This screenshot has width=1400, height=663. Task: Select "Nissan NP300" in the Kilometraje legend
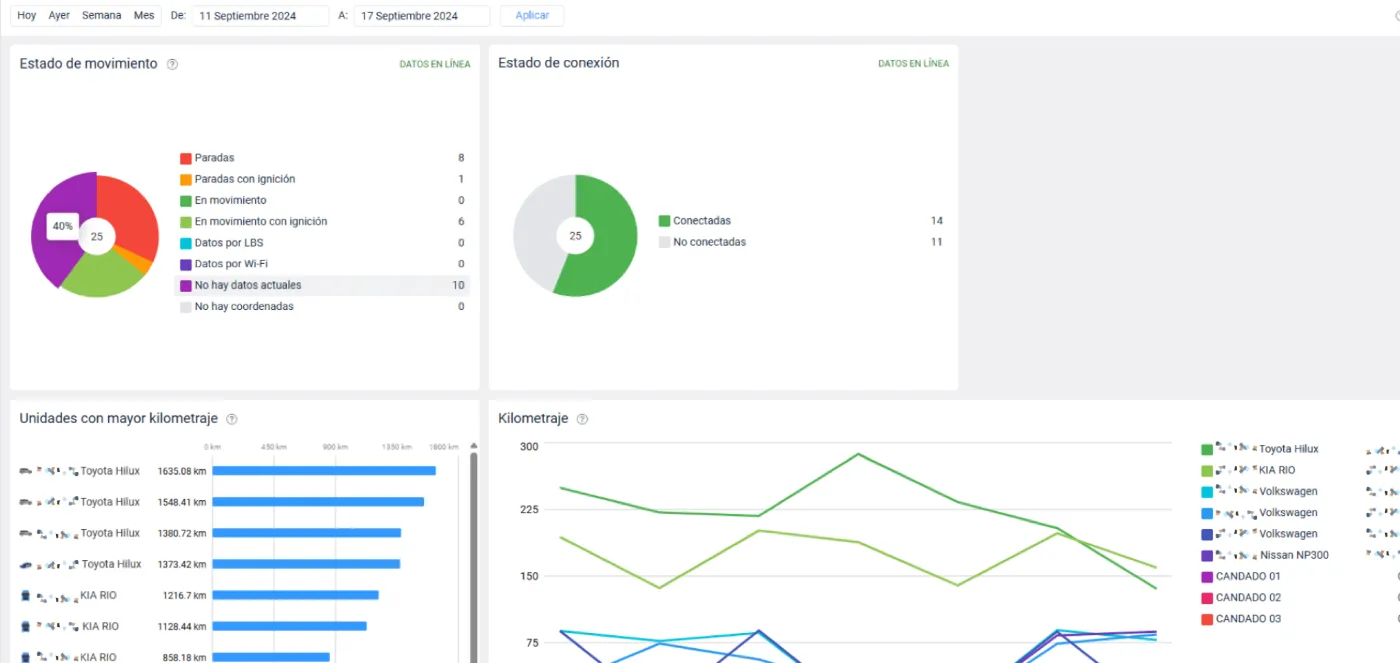(x=1294, y=555)
